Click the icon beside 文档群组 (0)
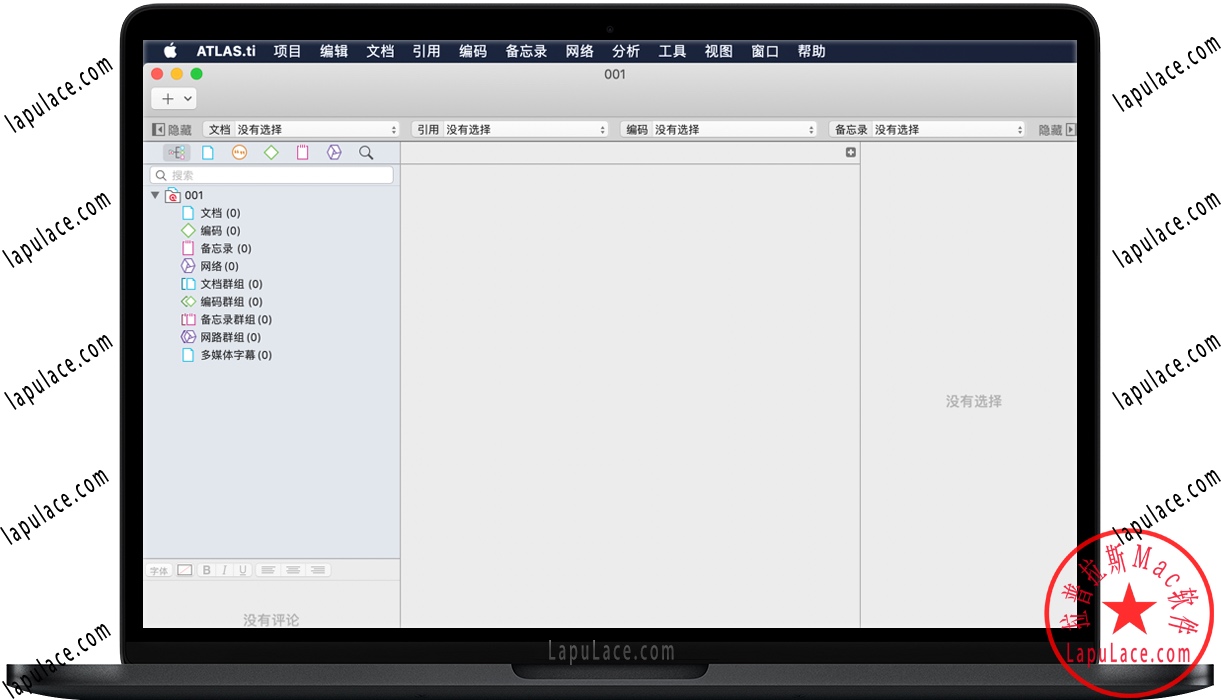Screen dimensions: 1221x700 point(188,284)
